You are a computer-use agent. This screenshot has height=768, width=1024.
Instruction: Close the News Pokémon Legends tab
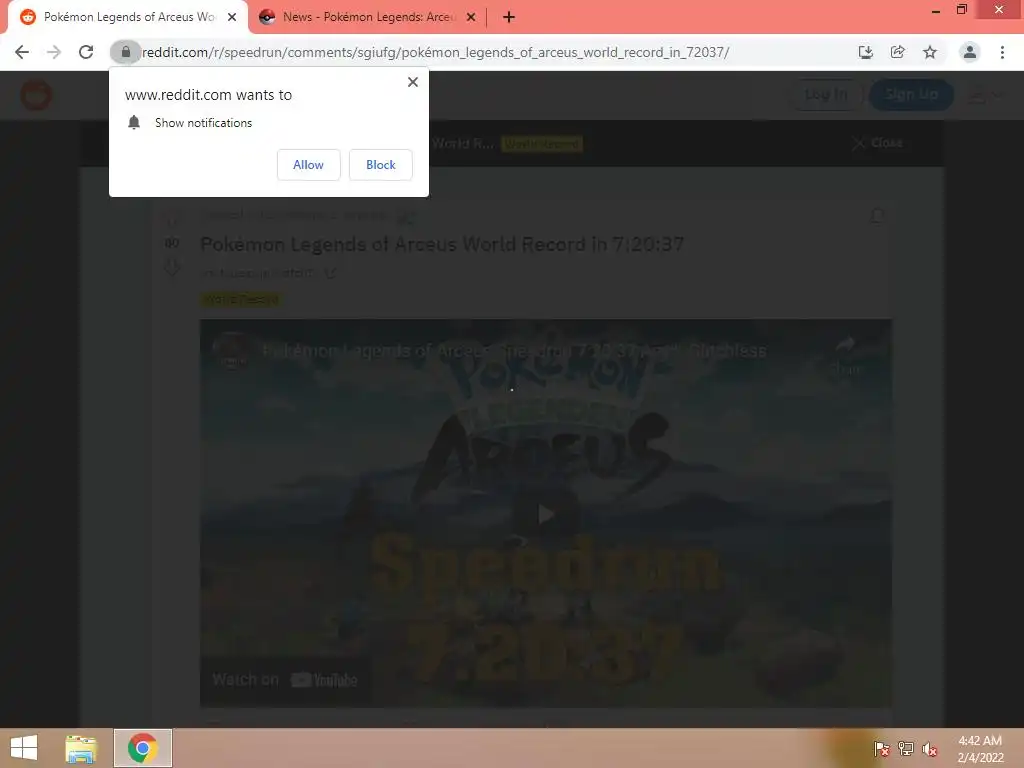pos(471,17)
